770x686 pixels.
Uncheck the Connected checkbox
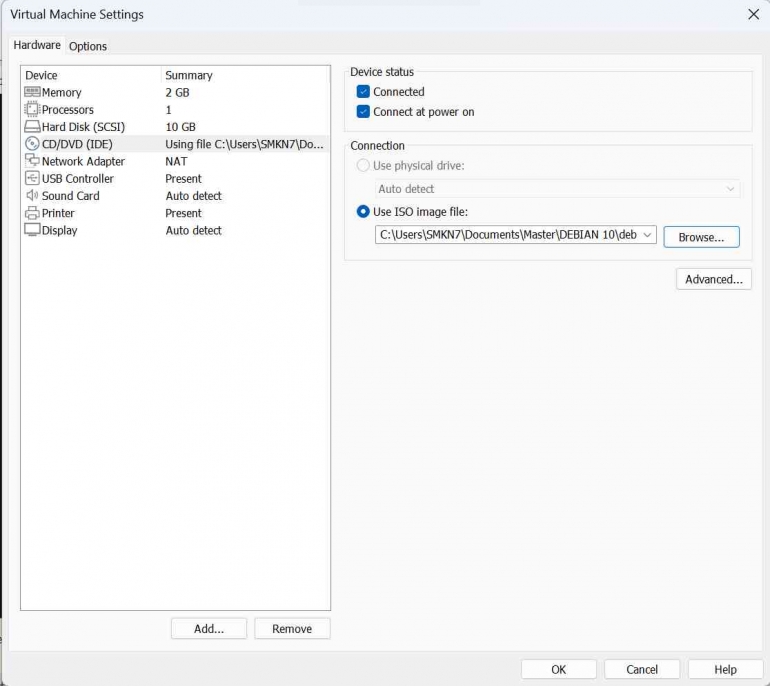(363, 92)
